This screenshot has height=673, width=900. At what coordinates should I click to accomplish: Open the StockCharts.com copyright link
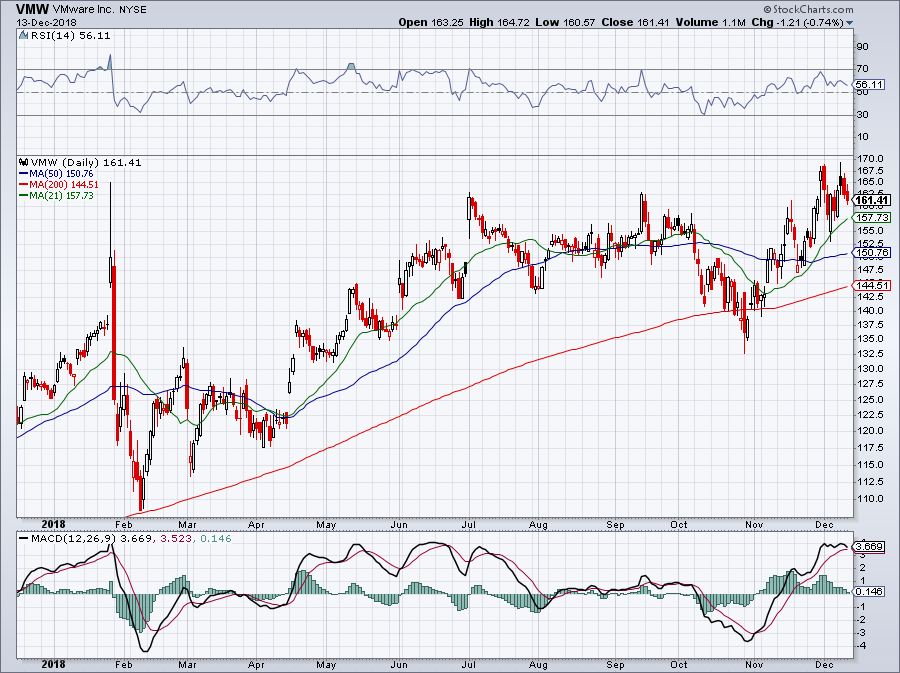pyautogui.click(x=808, y=9)
